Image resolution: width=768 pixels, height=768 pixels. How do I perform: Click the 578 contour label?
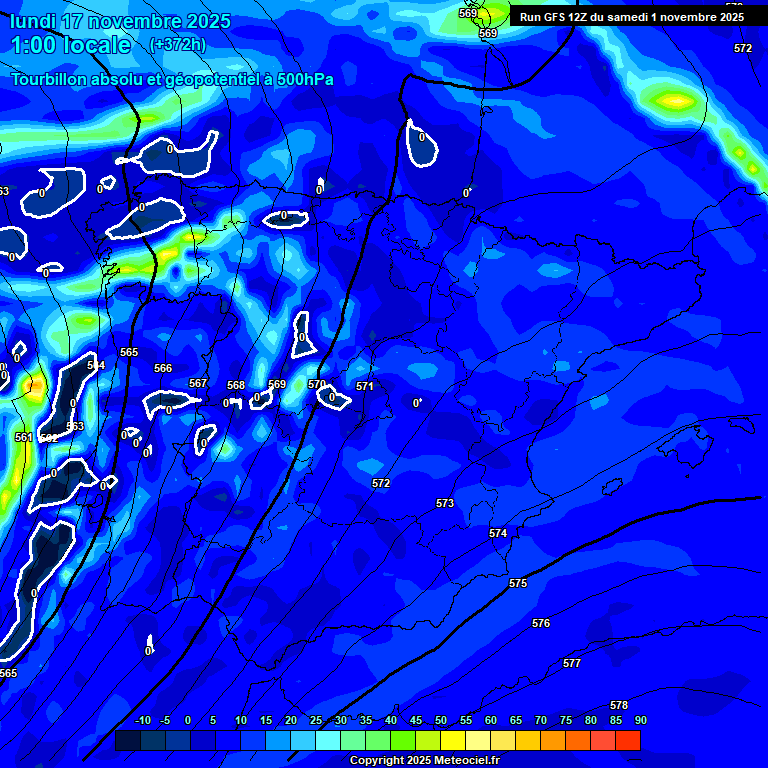[x=619, y=705]
